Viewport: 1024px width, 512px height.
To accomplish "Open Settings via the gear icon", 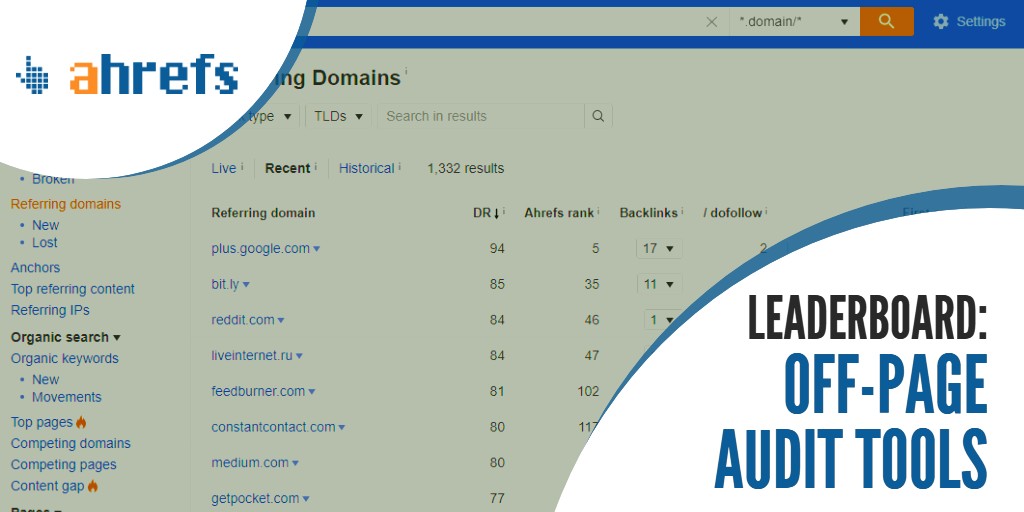I will [940, 21].
